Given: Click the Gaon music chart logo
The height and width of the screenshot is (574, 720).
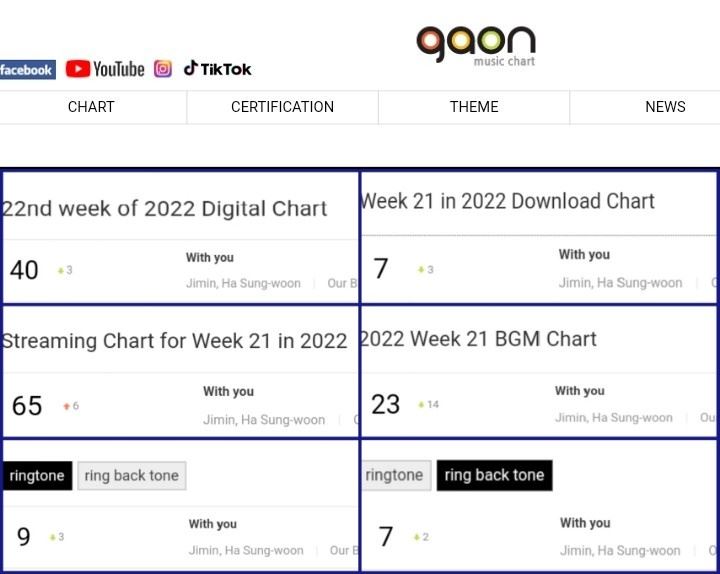Looking at the screenshot, I should point(476,45).
